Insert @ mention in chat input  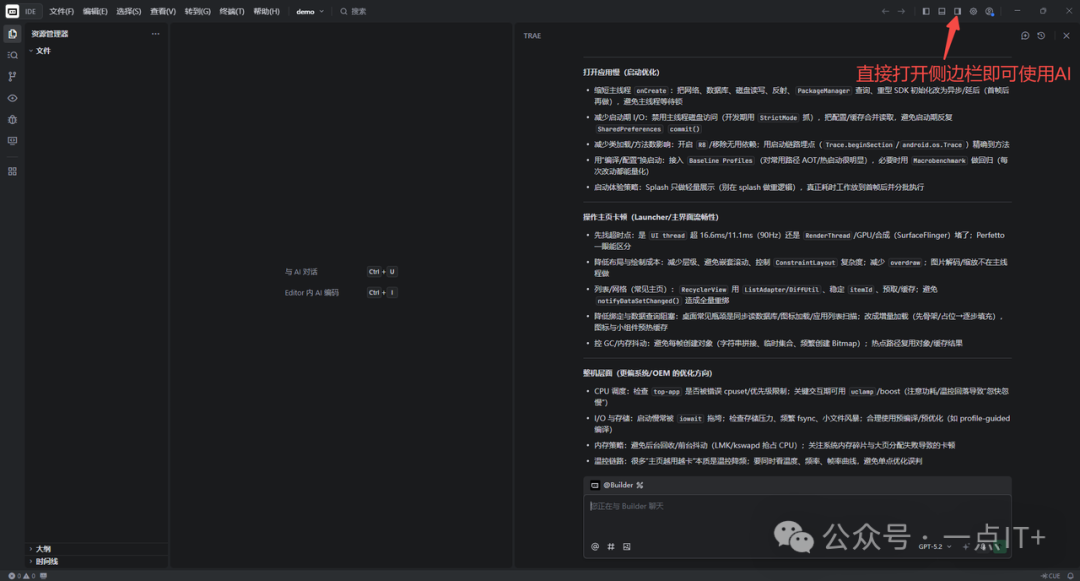(595, 547)
